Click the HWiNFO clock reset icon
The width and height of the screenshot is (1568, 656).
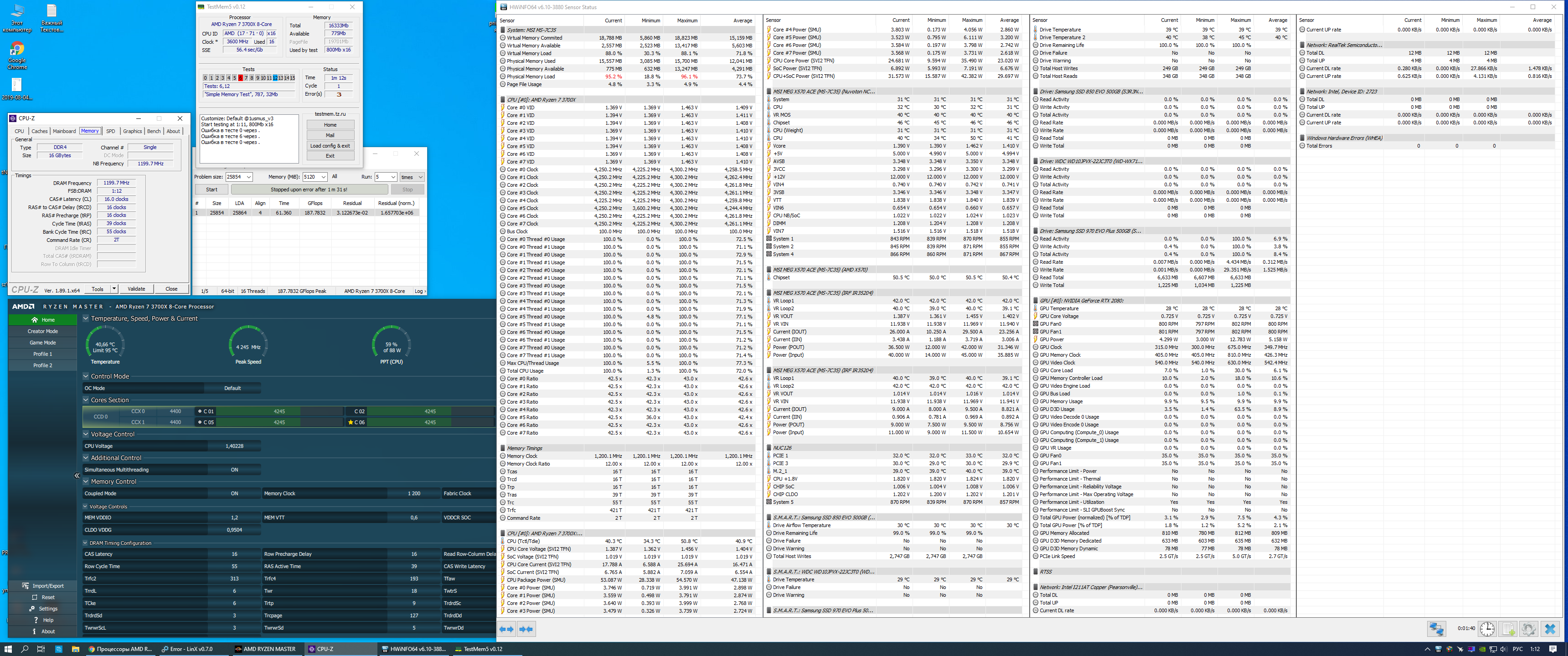tap(1487, 629)
